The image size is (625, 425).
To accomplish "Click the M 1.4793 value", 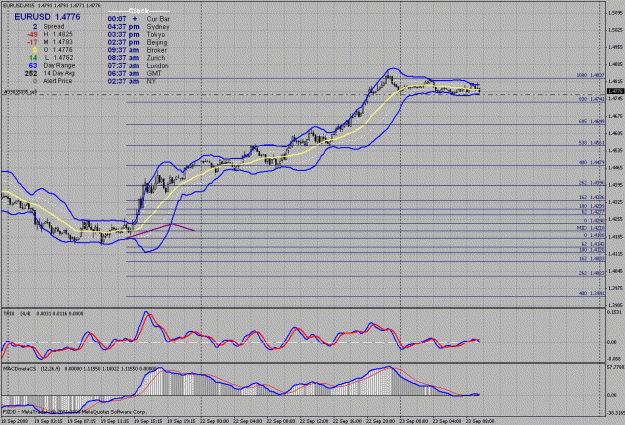I will point(58,42).
